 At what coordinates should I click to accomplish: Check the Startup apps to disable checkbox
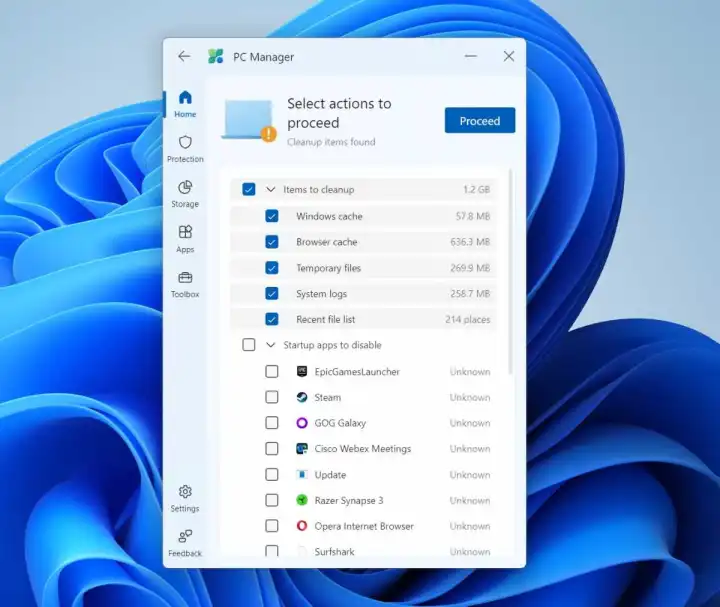click(249, 345)
